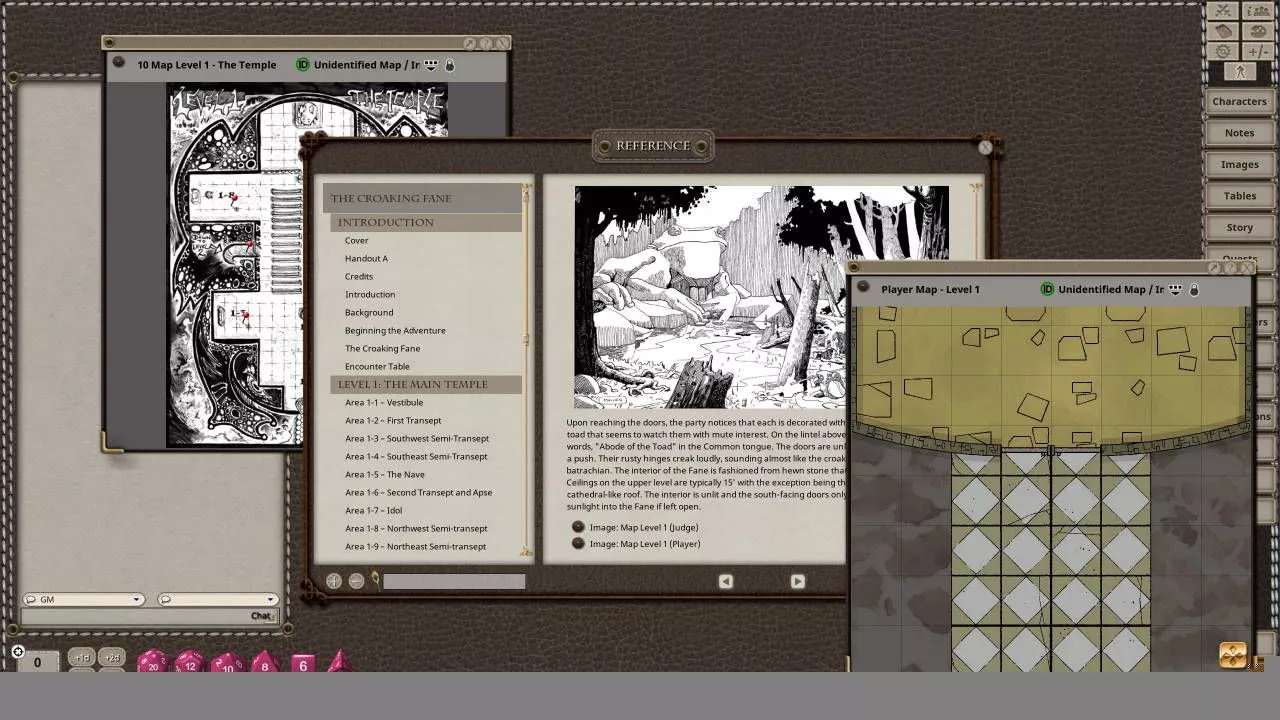The image size is (1280, 720).
Task: Click the golden knot icon at bottom right
Action: [x=1233, y=655]
